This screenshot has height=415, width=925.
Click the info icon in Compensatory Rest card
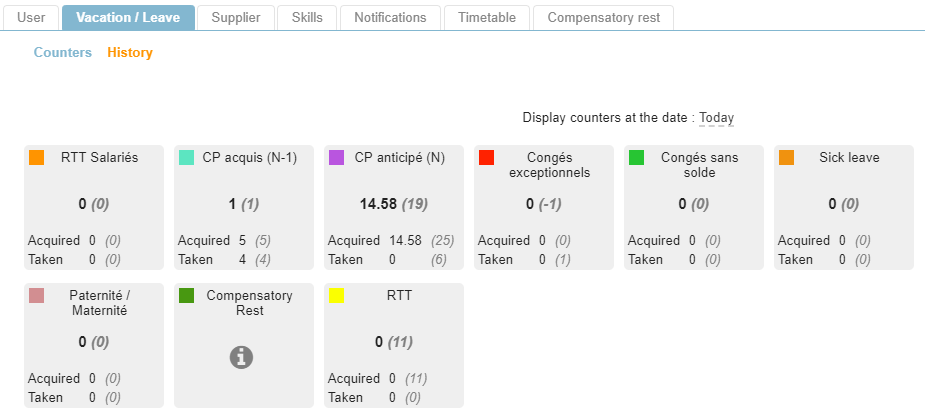[241, 357]
